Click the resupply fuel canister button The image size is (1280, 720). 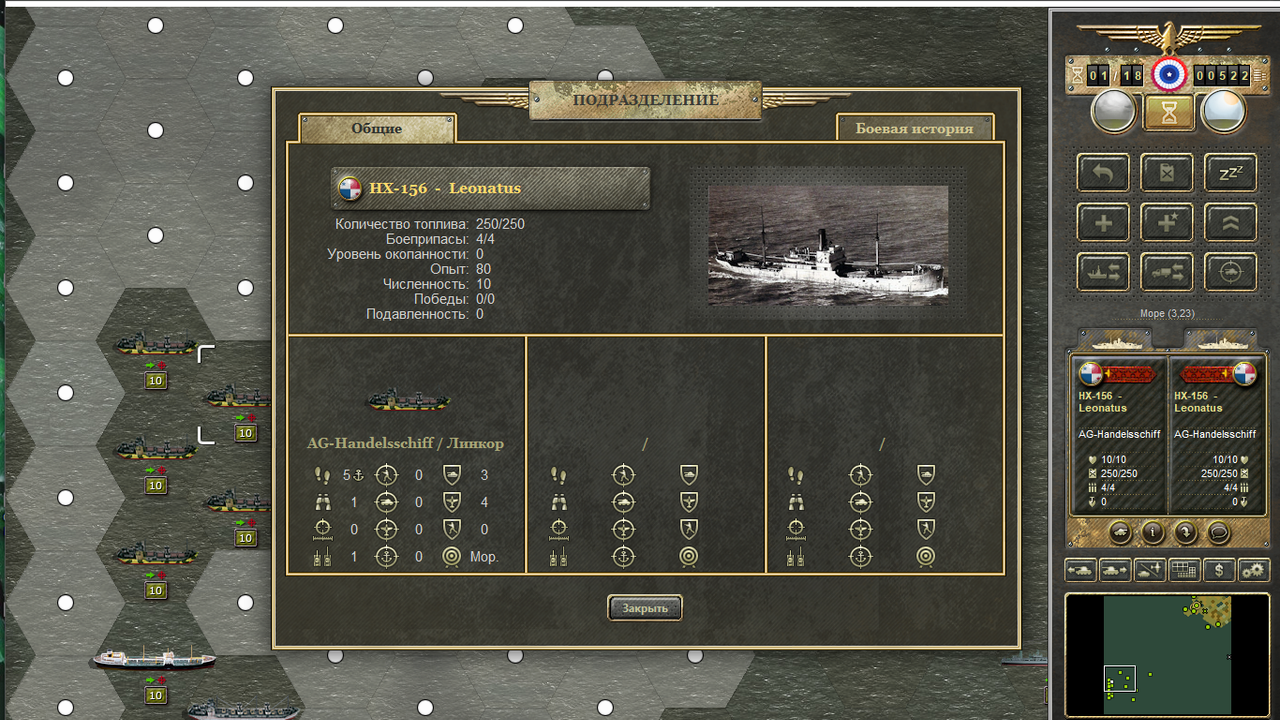pos(1166,173)
